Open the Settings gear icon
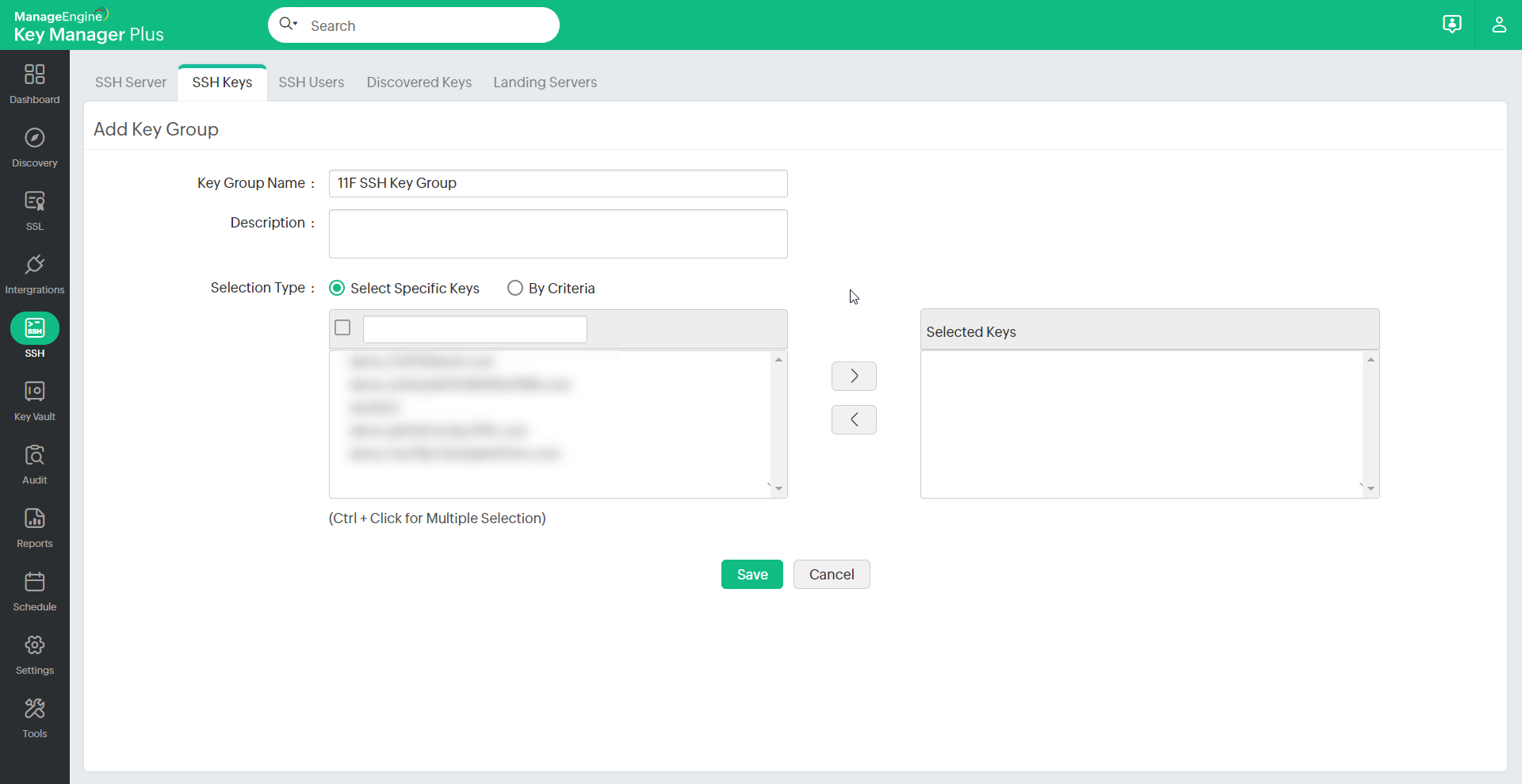Image resolution: width=1522 pixels, height=784 pixels. click(35, 645)
